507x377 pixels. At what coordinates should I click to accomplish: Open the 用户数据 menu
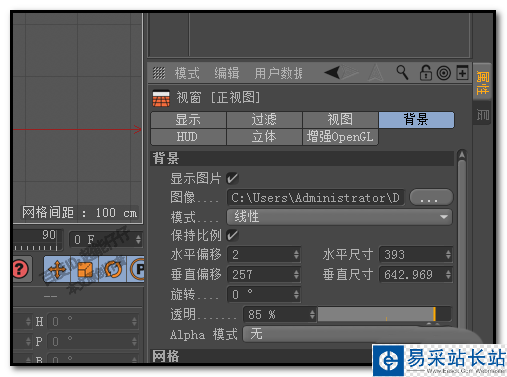[x=279, y=73]
